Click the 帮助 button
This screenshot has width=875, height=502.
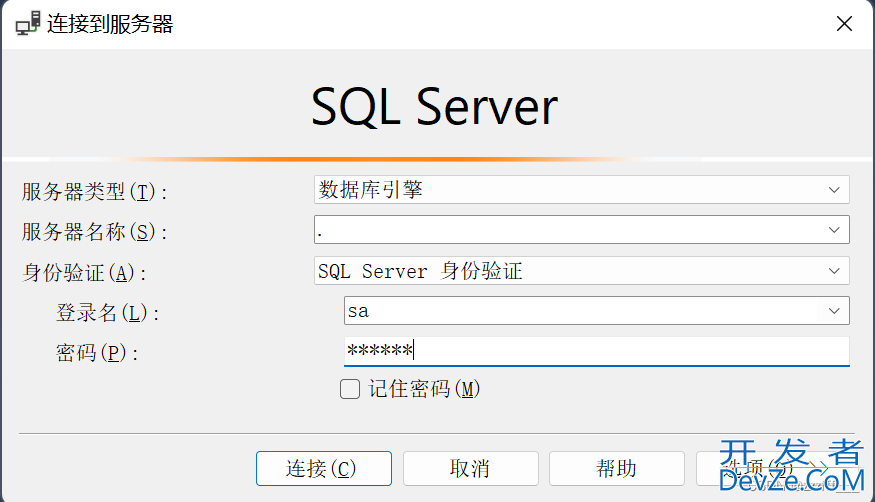[x=617, y=469]
